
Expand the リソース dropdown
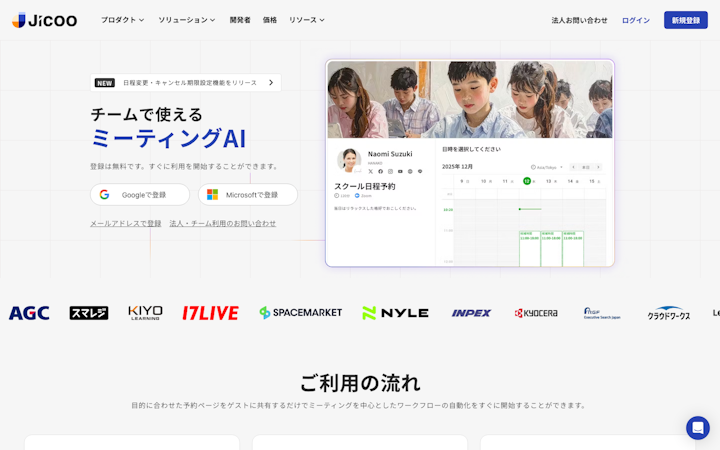coord(306,20)
